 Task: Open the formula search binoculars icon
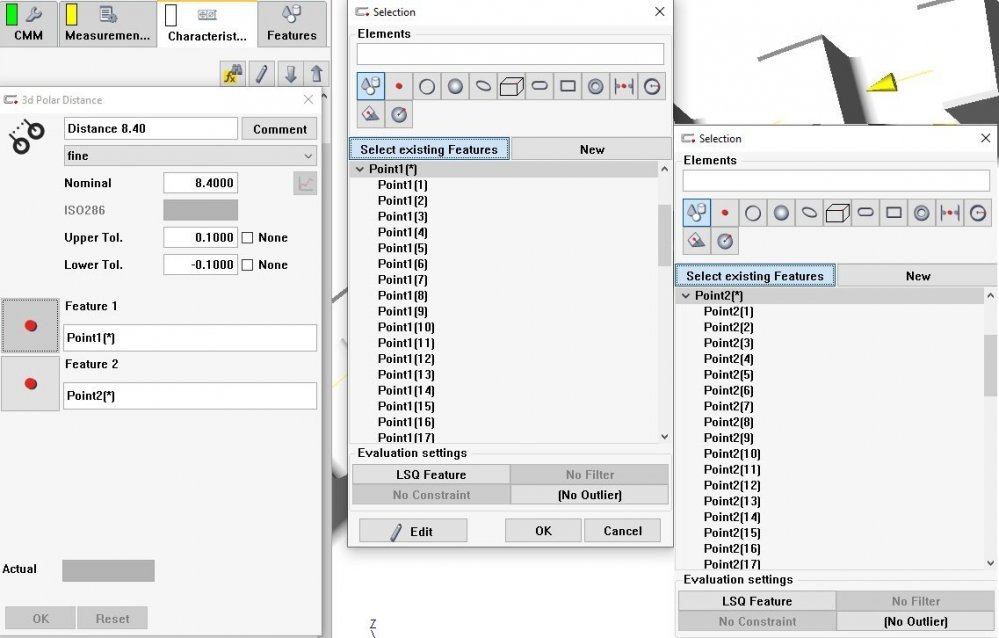[x=232, y=74]
